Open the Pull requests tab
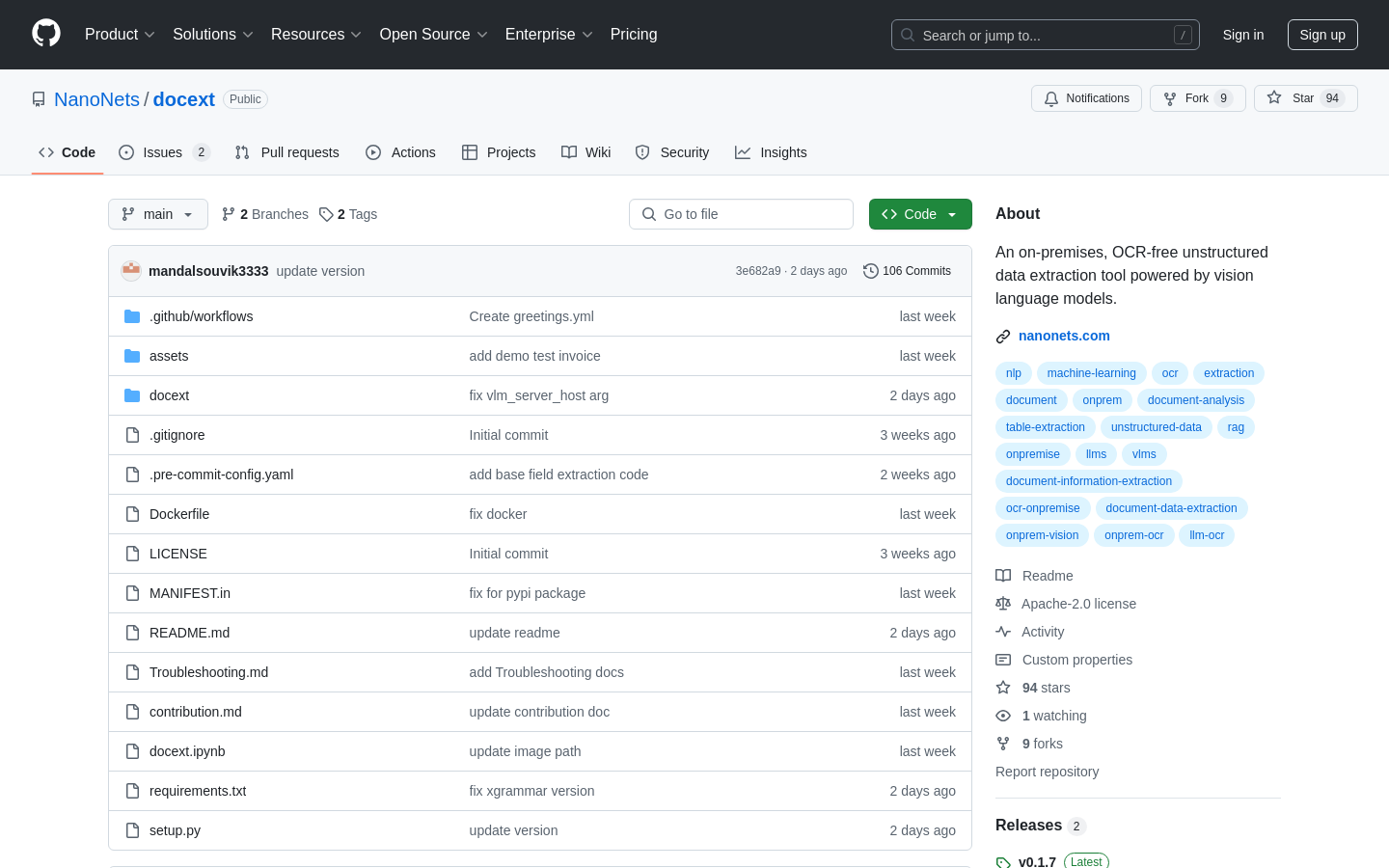The width and height of the screenshot is (1389, 868). (287, 152)
